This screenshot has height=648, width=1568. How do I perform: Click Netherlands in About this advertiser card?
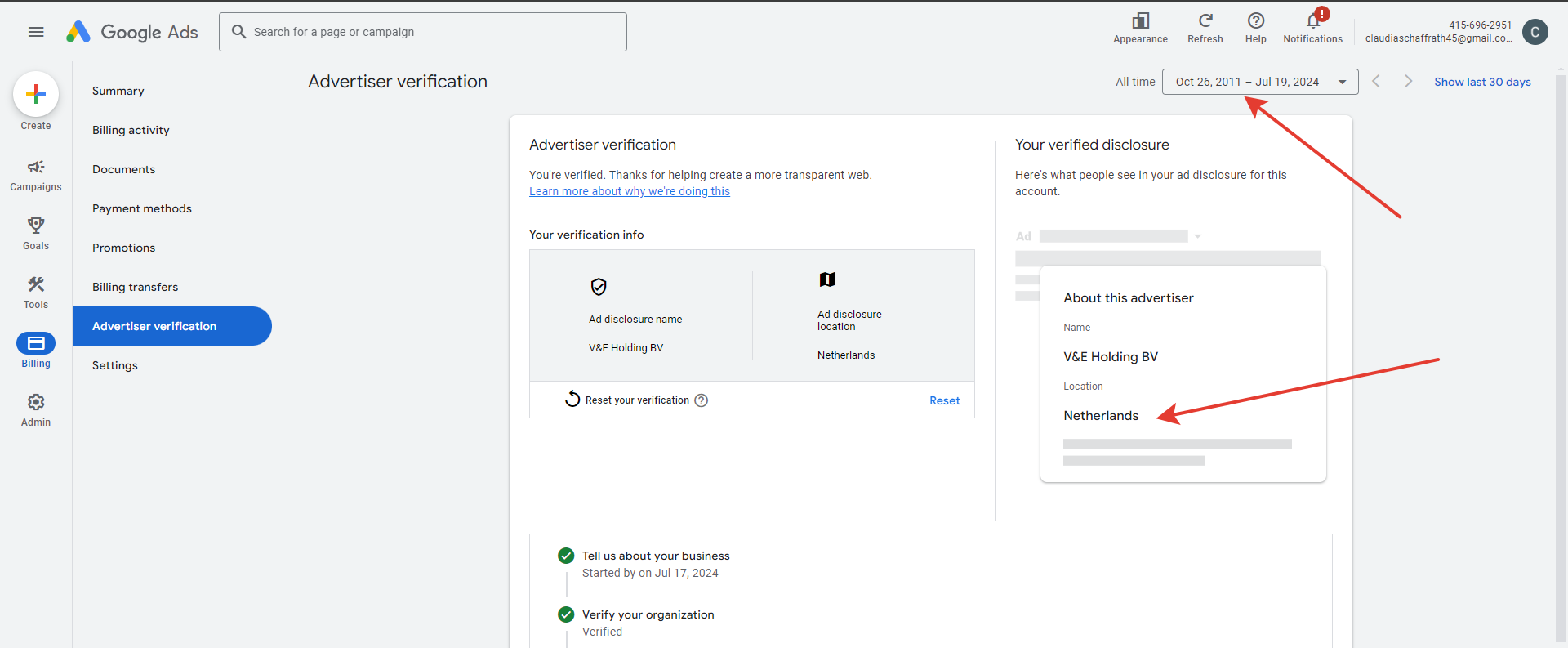(x=1101, y=416)
